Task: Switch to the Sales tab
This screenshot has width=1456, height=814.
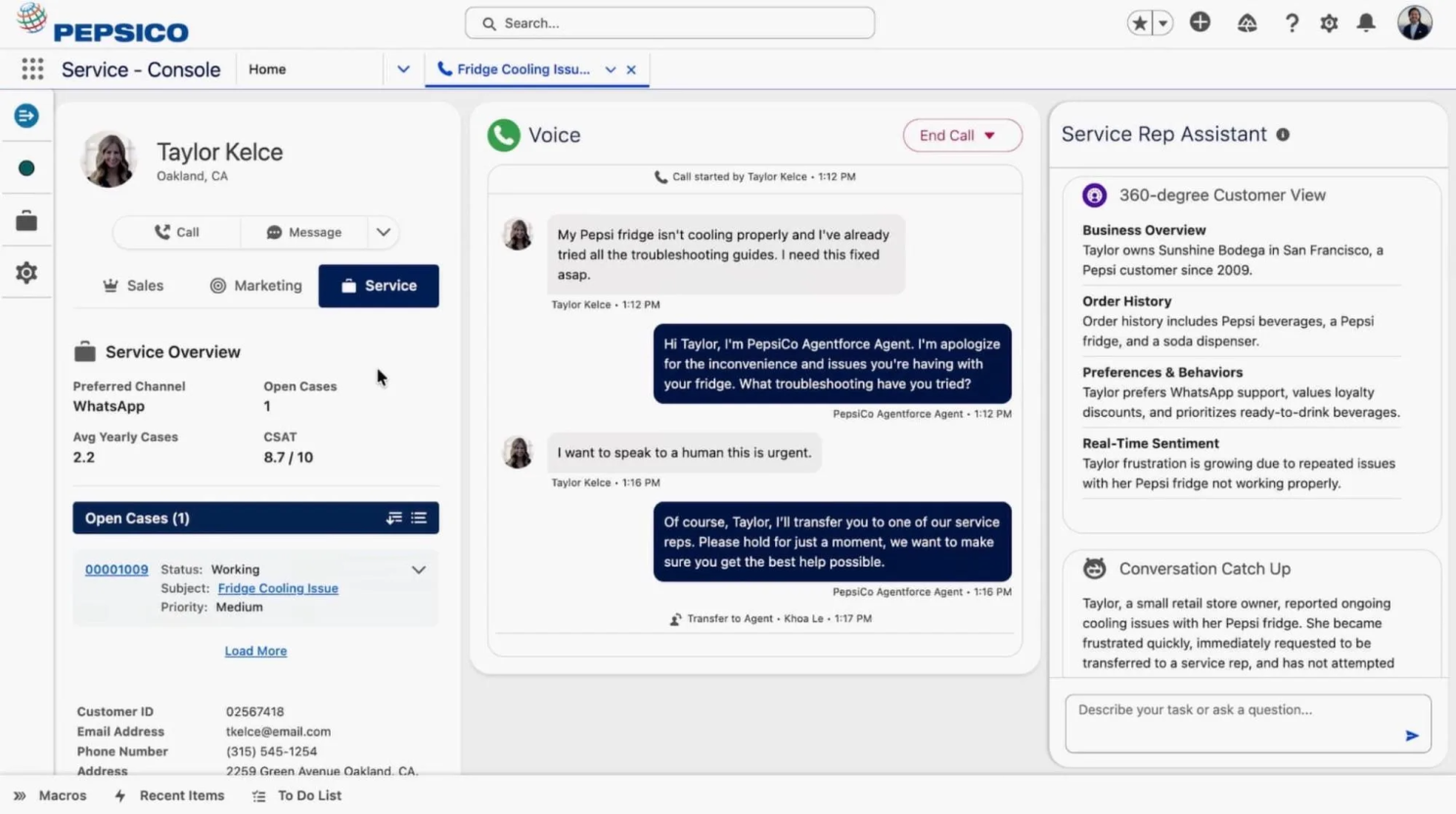Action: tap(133, 286)
